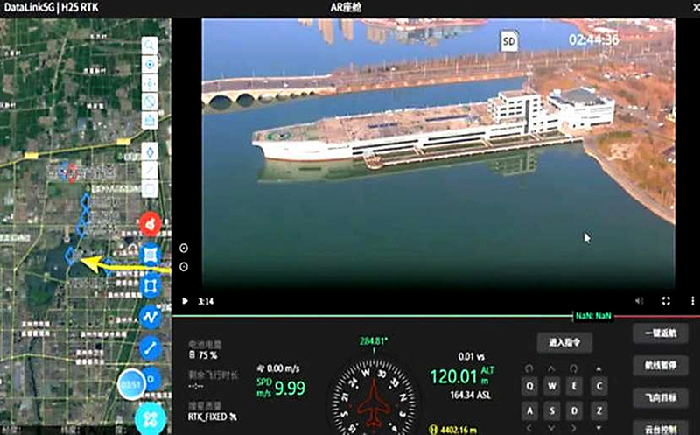The width and height of the screenshot is (700, 435).
Task: Click the rotate-right arrow above E
Action: coord(574,369)
